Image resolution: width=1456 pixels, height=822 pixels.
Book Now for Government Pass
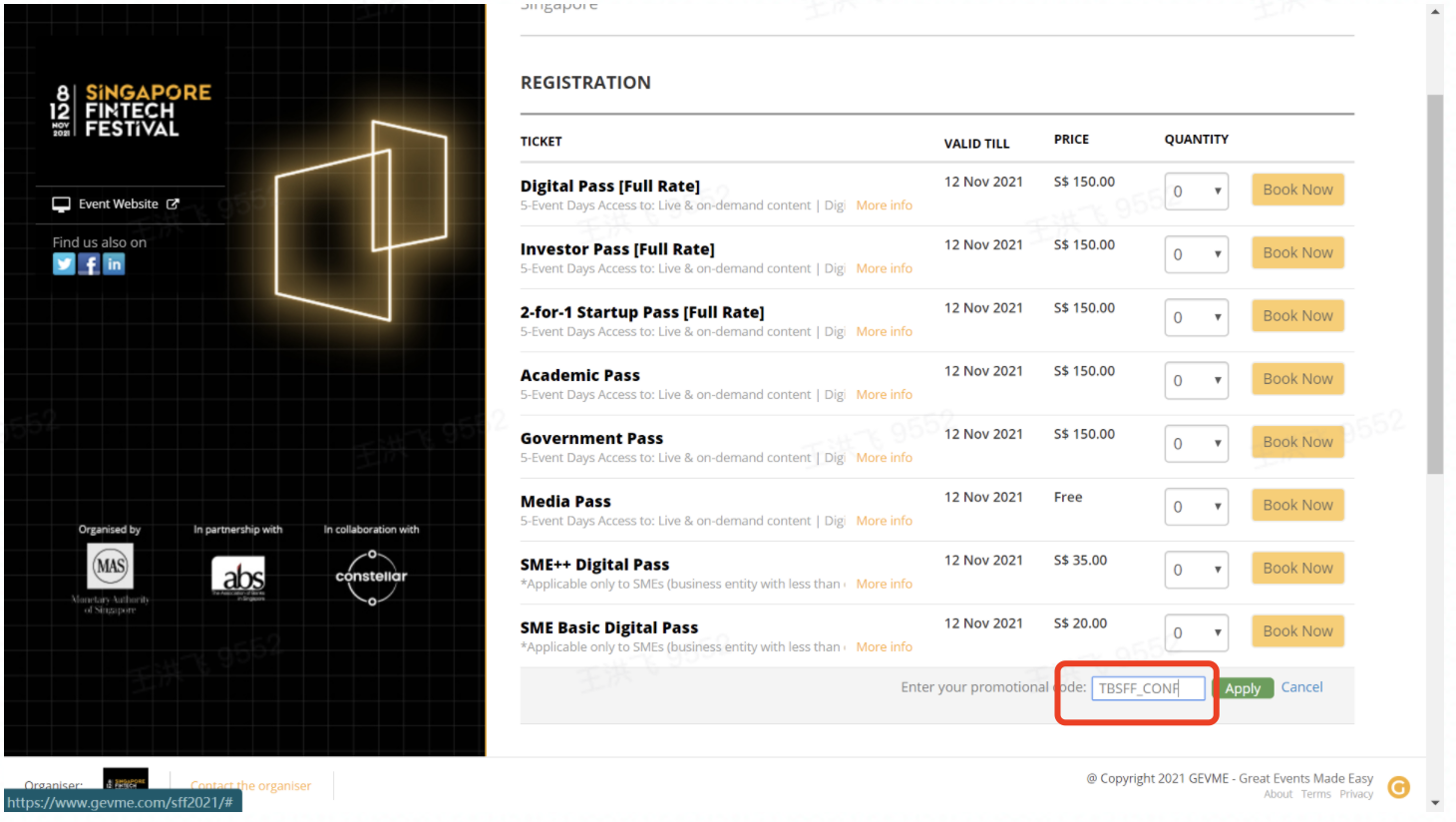(1297, 442)
